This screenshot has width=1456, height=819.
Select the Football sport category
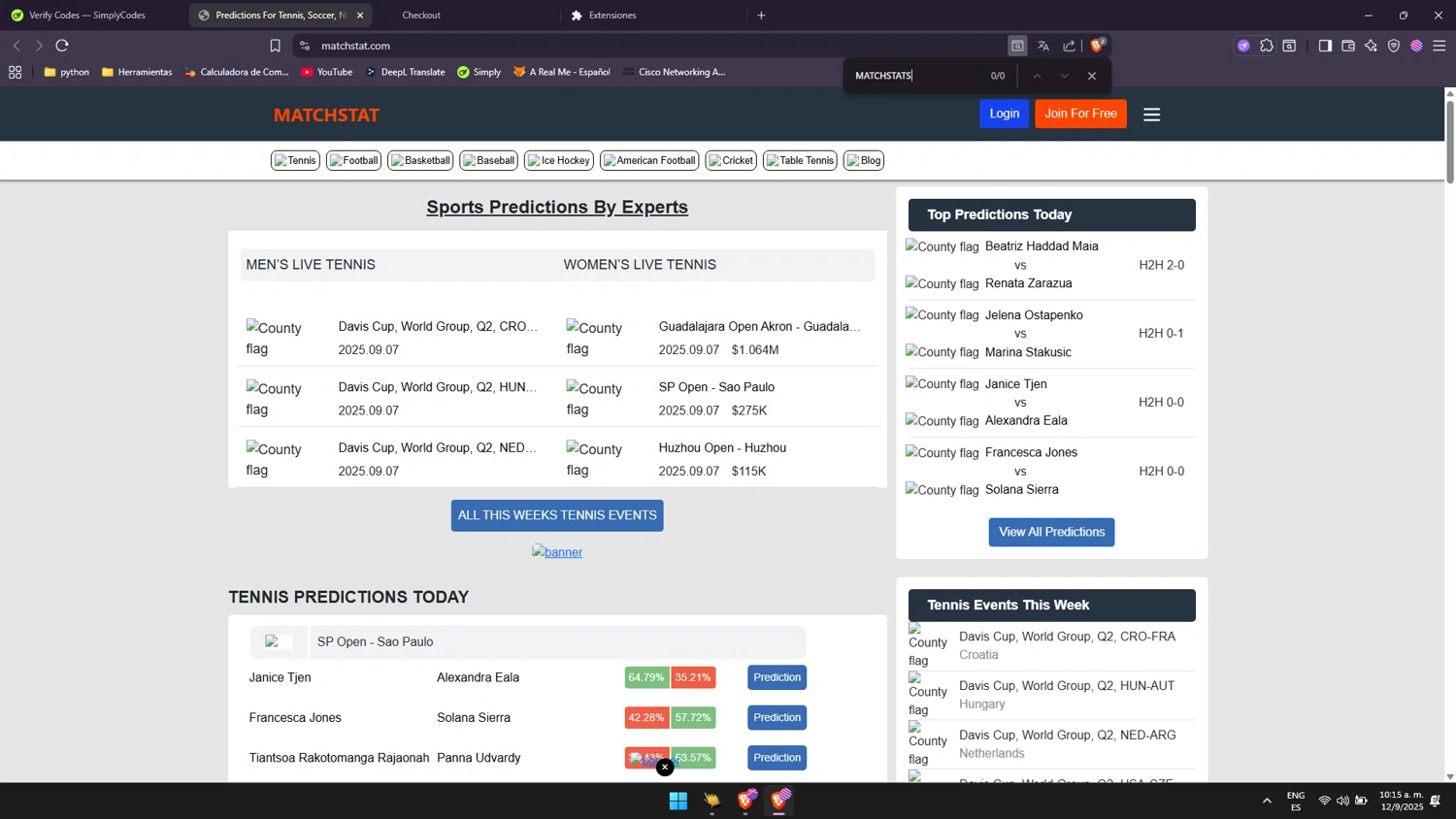tap(353, 161)
